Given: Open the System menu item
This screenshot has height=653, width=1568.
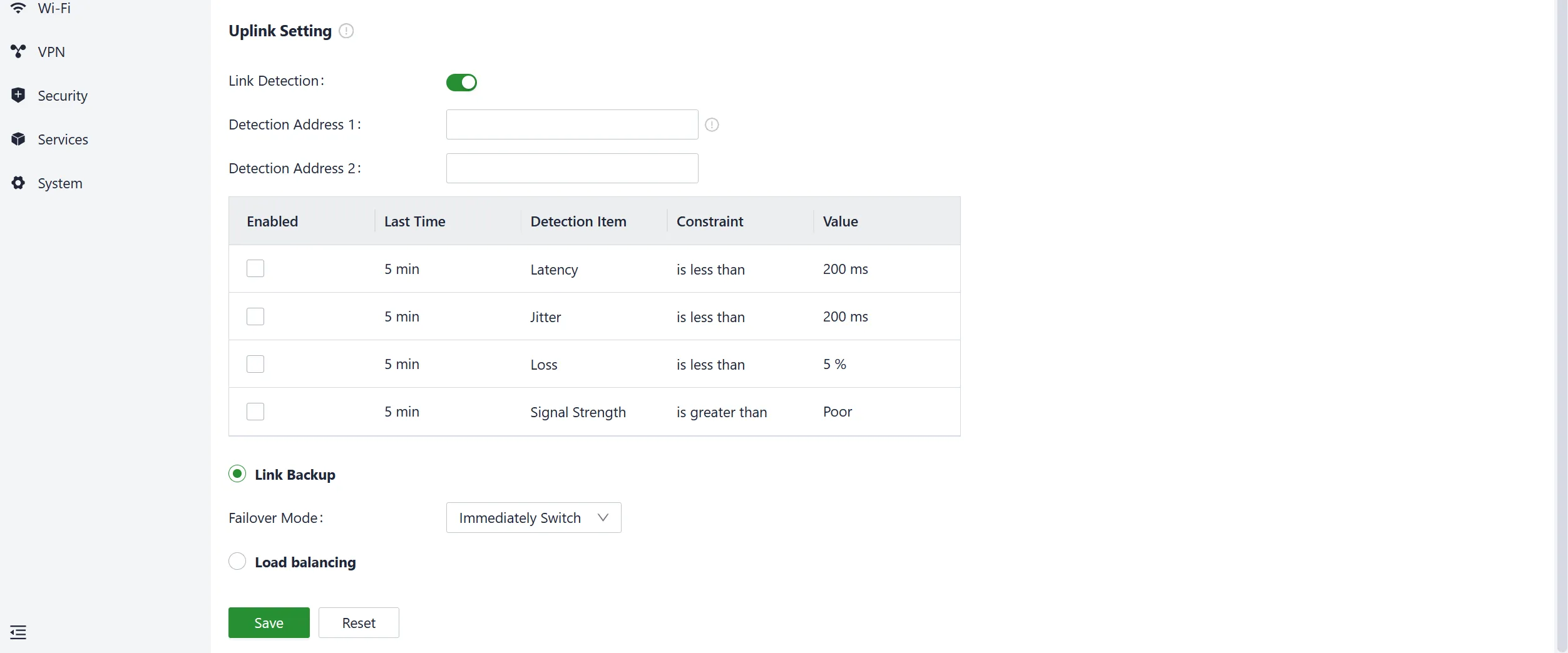Looking at the screenshot, I should tap(60, 183).
